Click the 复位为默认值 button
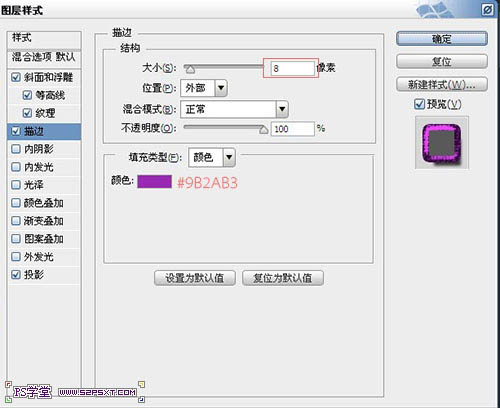Image resolution: width=500 pixels, height=408 pixels. pyautogui.click(x=283, y=278)
